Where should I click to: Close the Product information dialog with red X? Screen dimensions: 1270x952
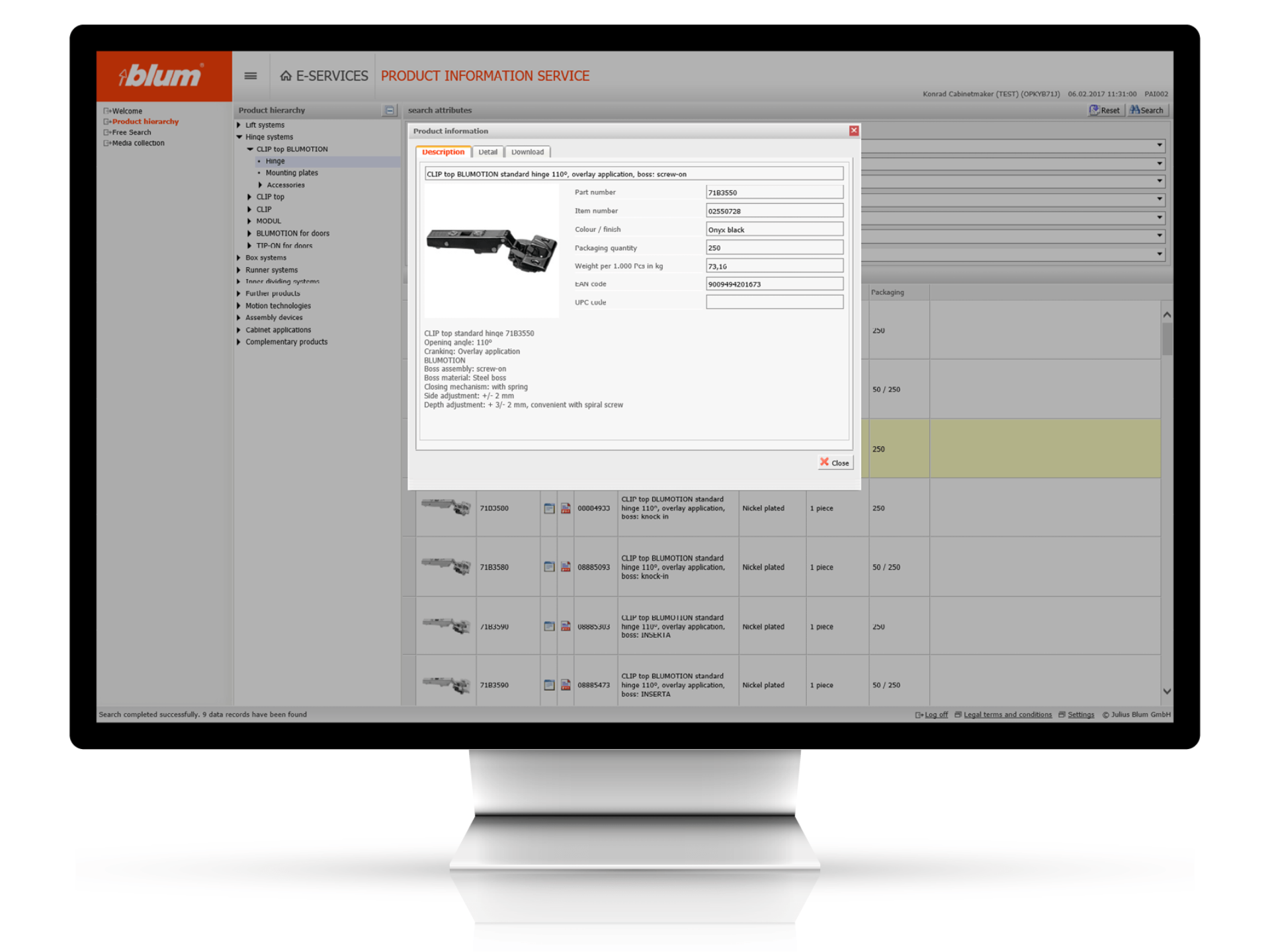coord(854,131)
